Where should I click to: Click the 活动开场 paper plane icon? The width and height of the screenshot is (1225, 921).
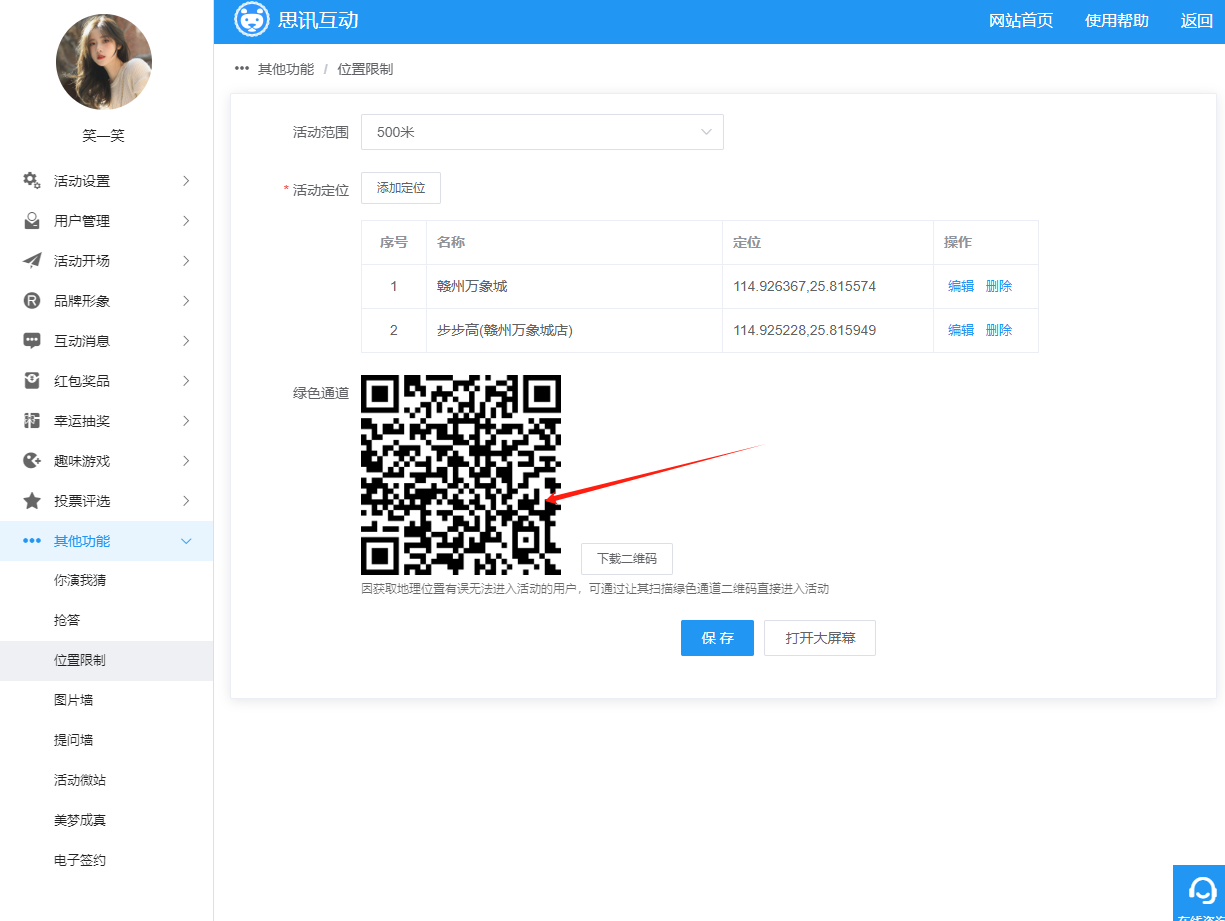click(x=31, y=261)
